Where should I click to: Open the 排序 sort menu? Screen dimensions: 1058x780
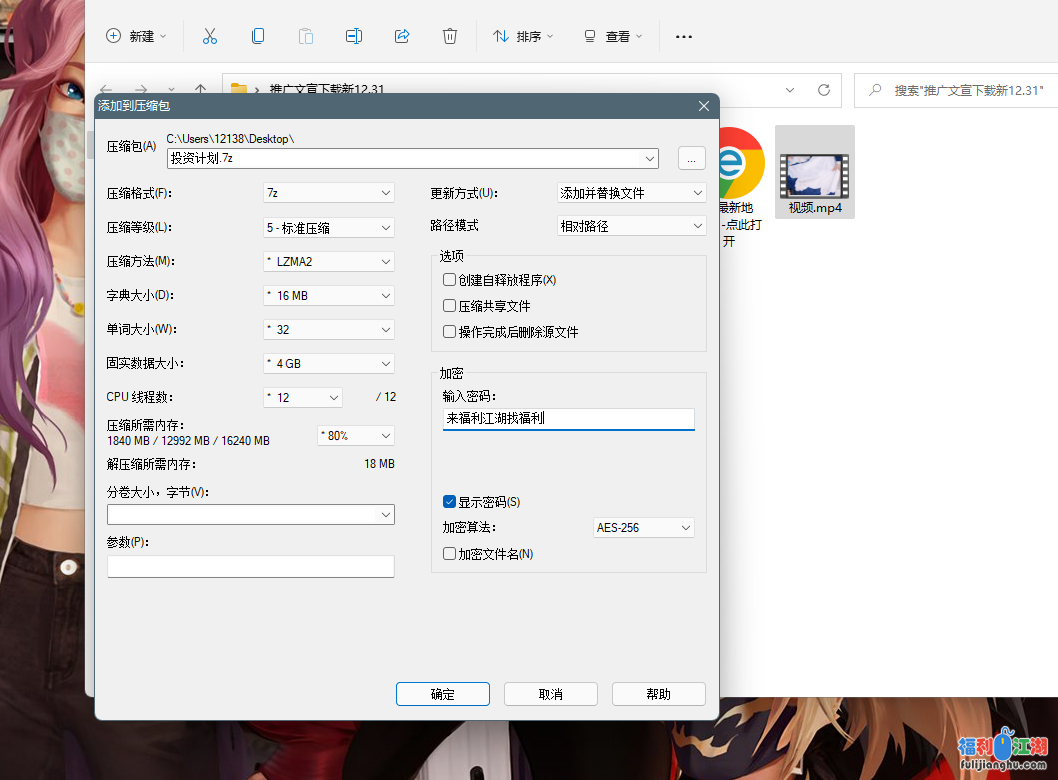[x=523, y=36]
